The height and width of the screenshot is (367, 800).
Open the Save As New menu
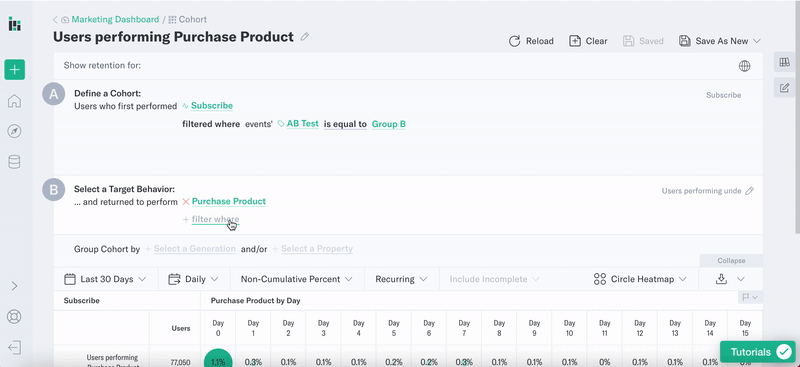tap(720, 41)
